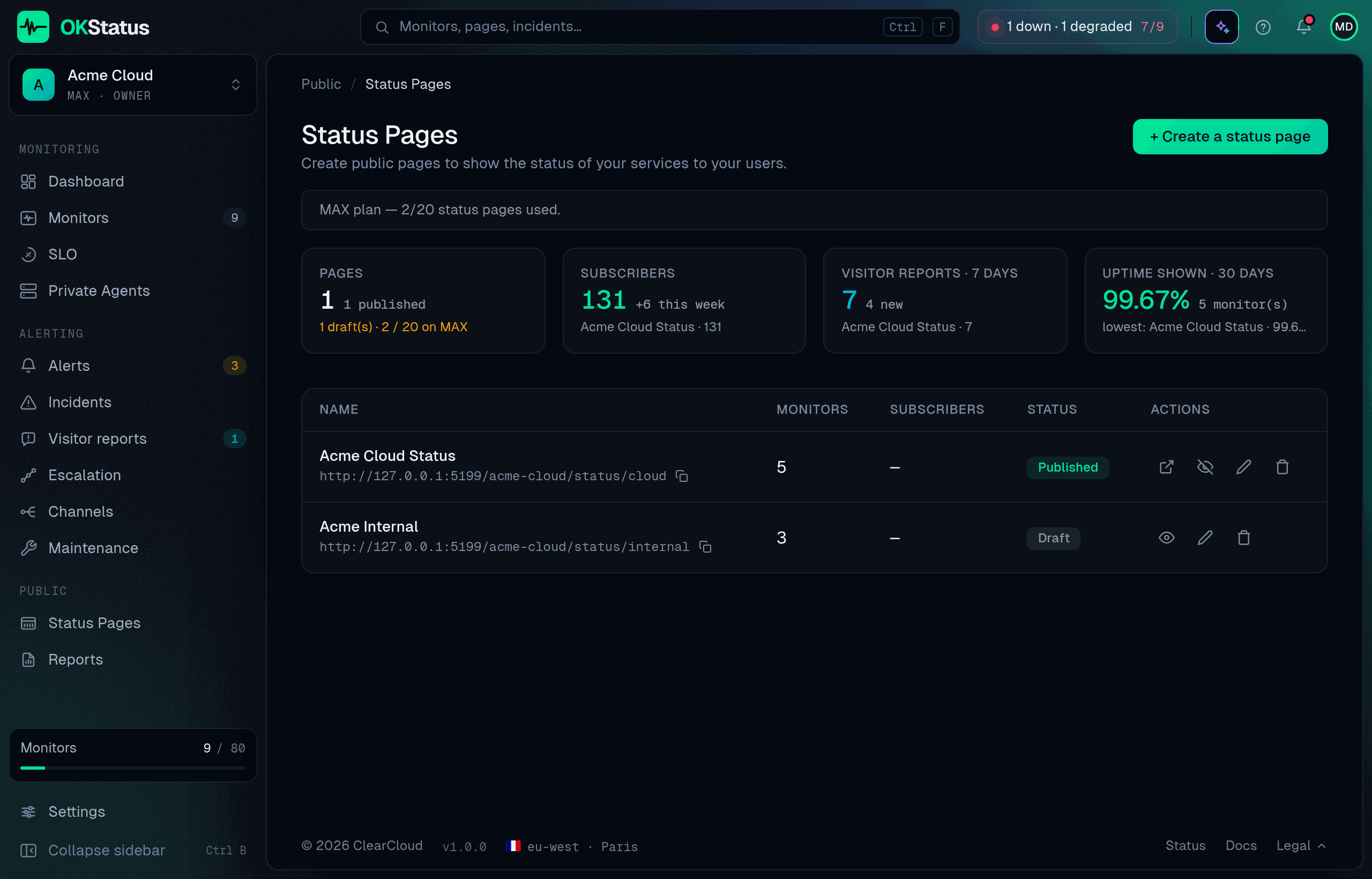
Task: Copy the Acme Internal URL
Action: click(x=705, y=547)
